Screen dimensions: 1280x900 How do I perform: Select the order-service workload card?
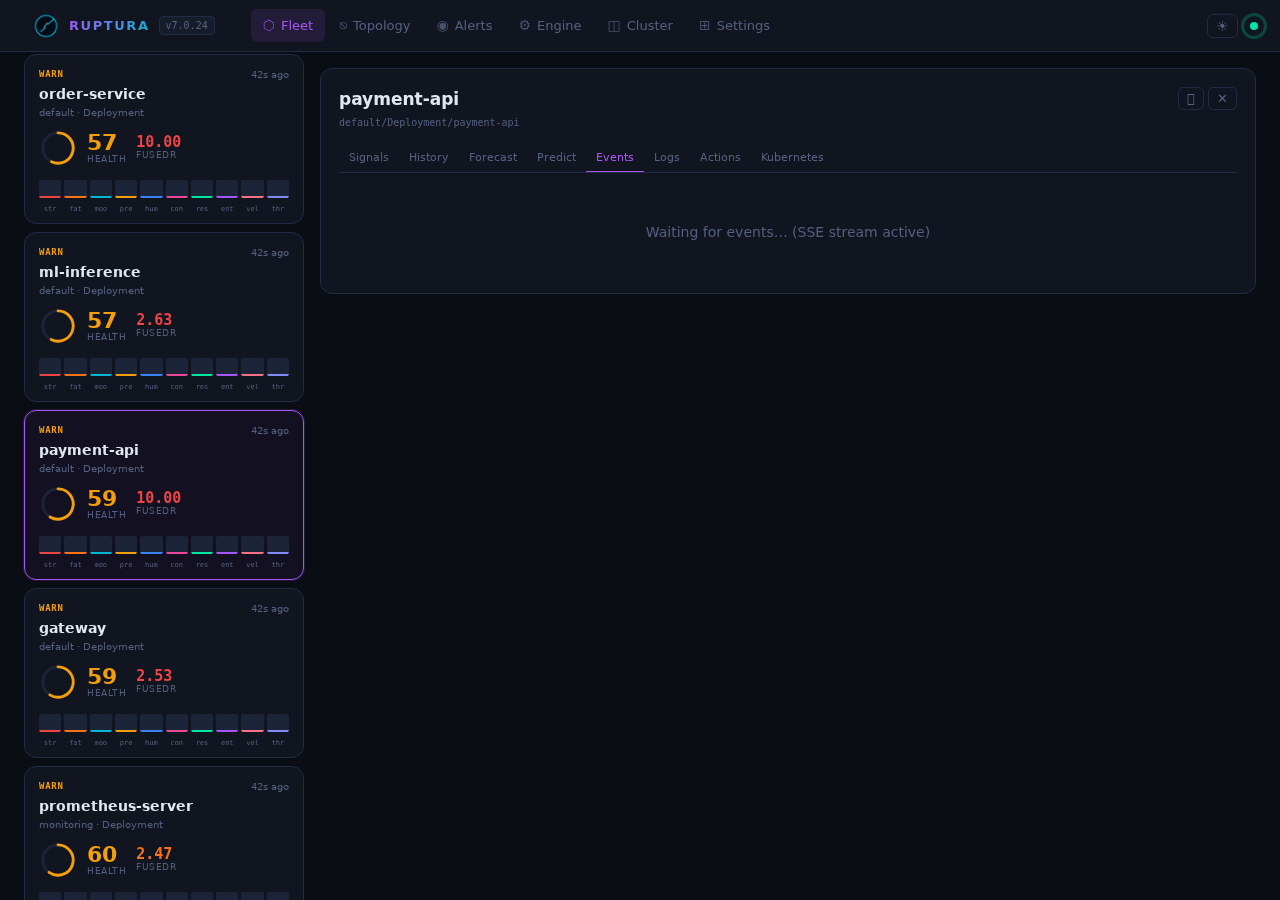click(x=164, y=139)
